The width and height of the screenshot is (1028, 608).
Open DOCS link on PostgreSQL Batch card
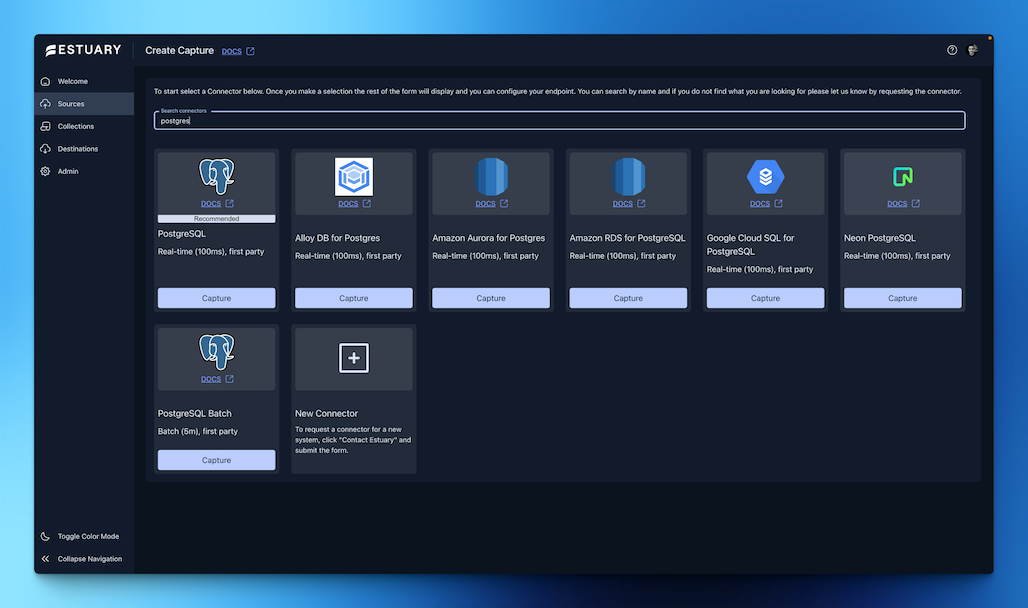tap(210, 378)
